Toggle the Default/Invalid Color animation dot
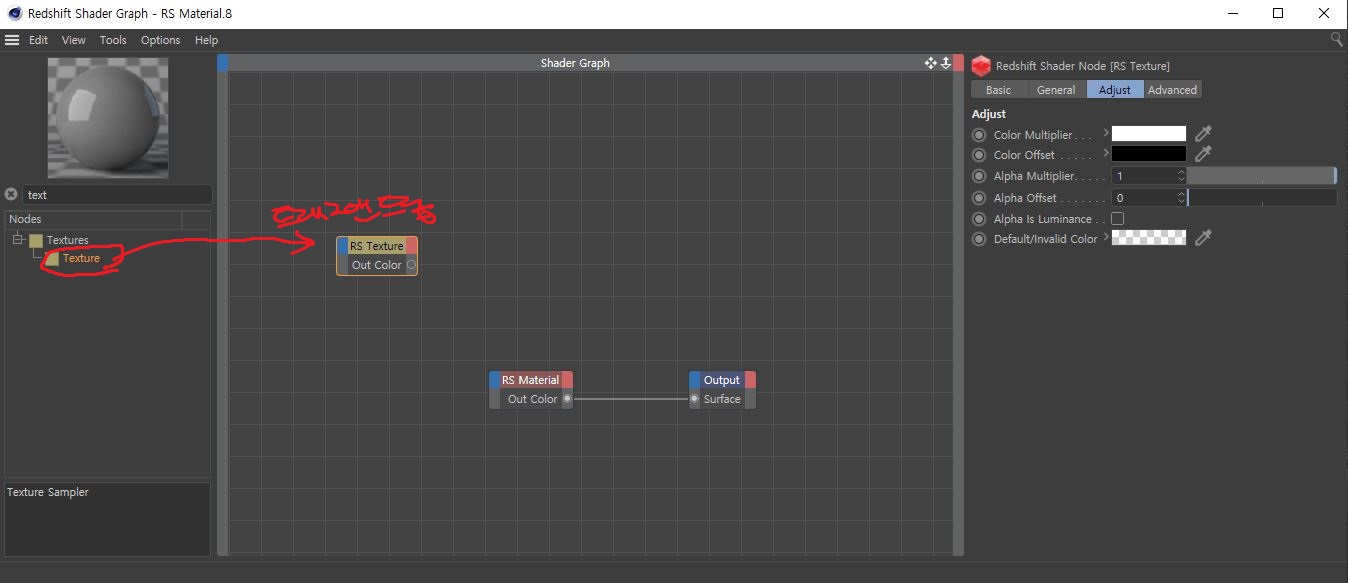Viewport: 1348px width, 583px height. (x=979, y=239)
